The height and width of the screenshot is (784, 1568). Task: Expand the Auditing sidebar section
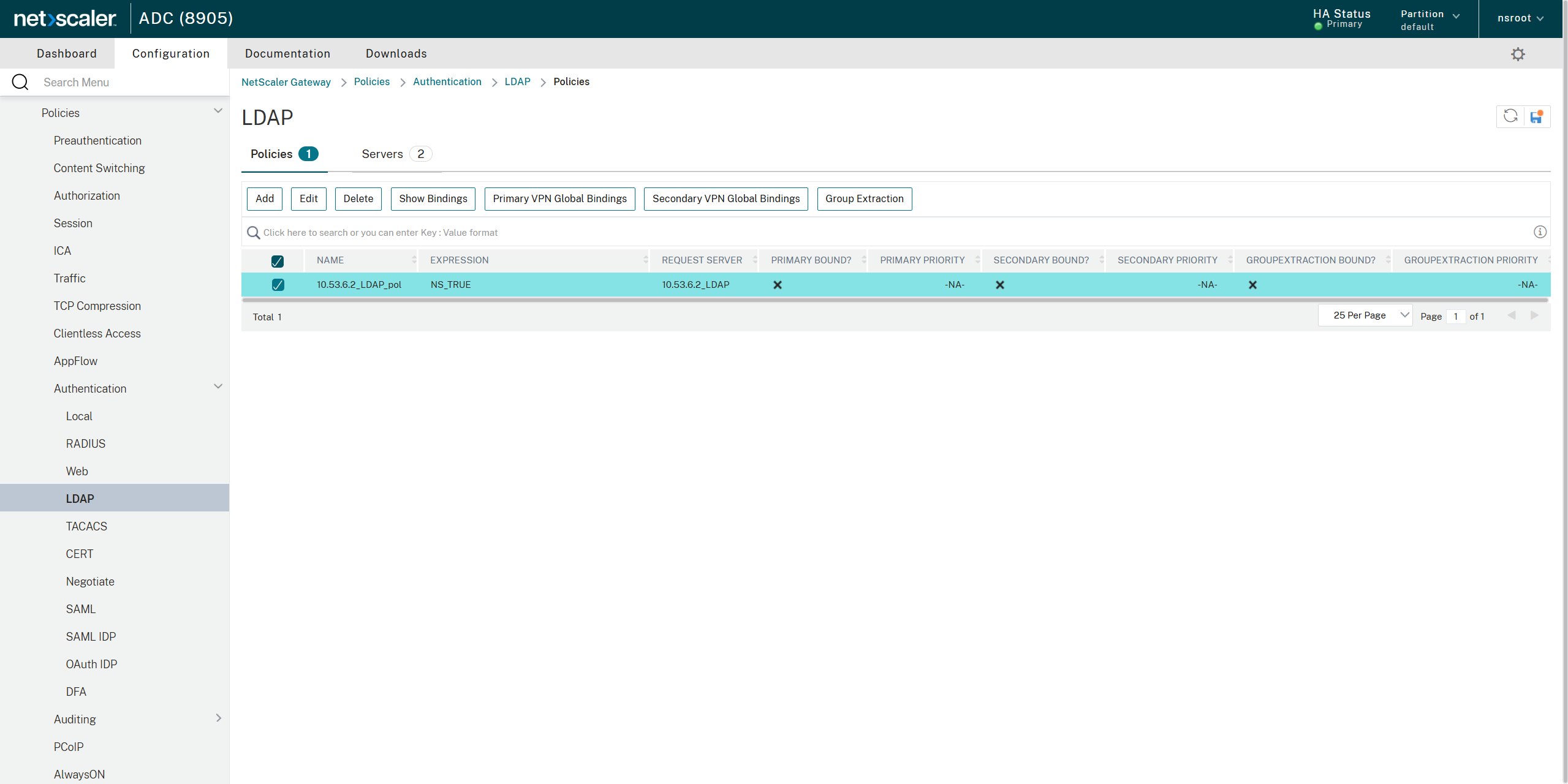click(218, 718)
